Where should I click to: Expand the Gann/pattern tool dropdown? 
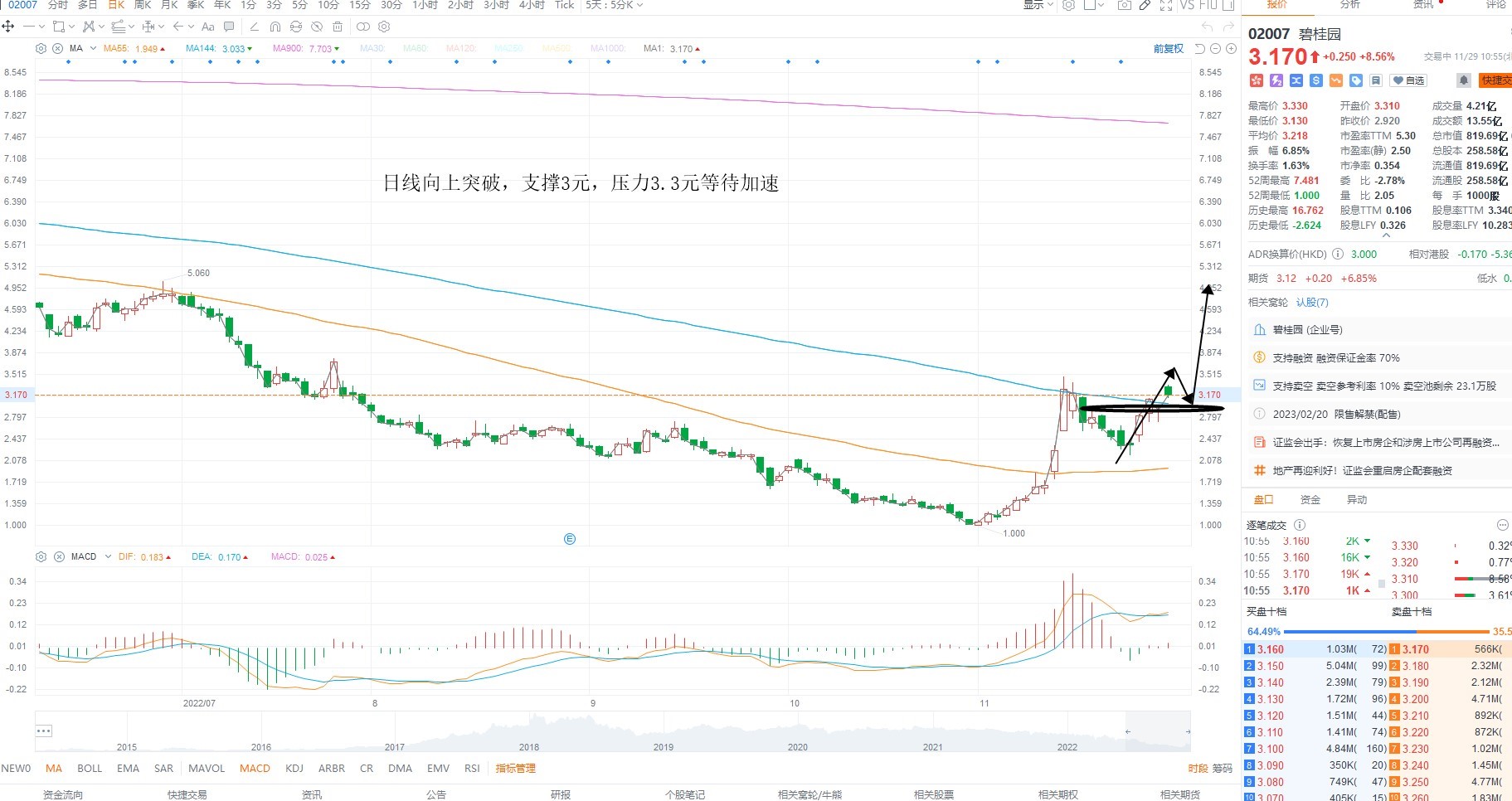(101, 27)
